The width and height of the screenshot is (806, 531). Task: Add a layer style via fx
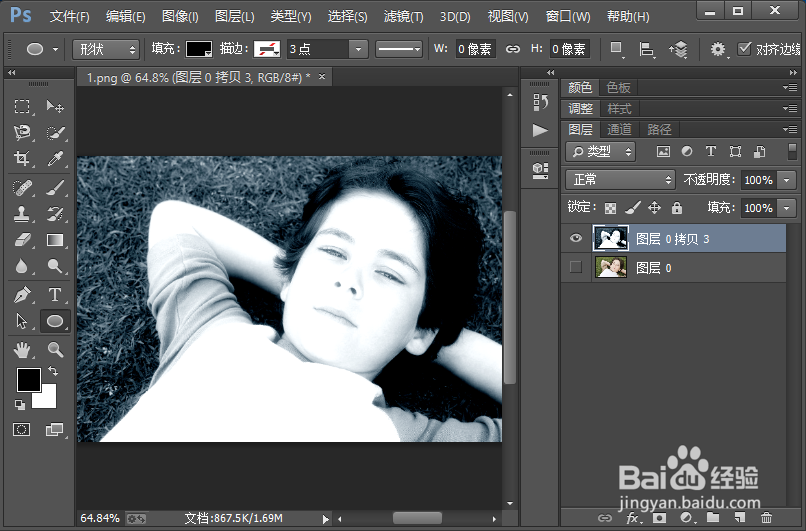(633, 518)
